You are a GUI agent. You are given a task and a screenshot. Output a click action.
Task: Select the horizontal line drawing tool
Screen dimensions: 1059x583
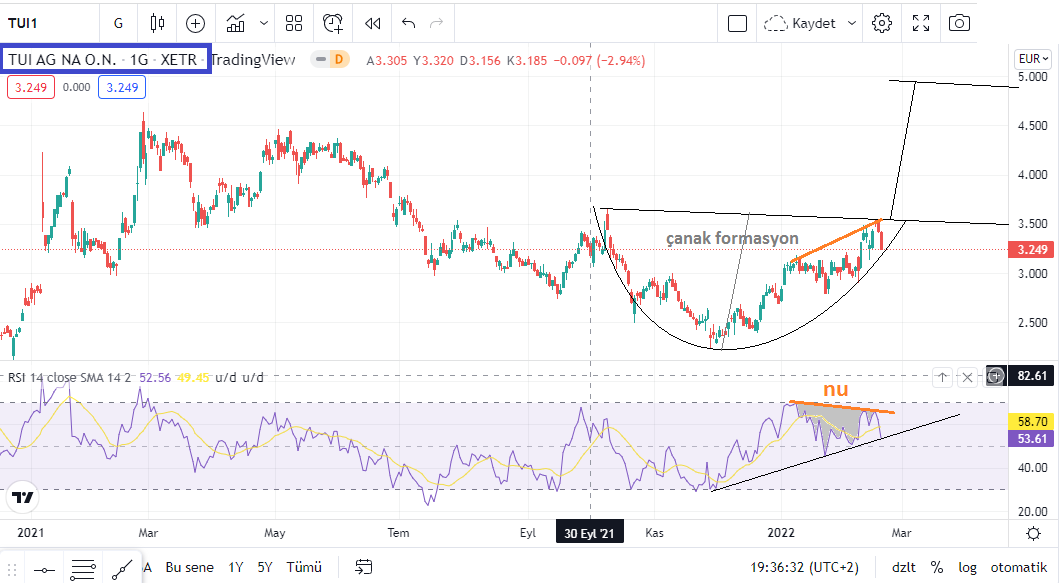pyautogui.click(x=45, y=569)
